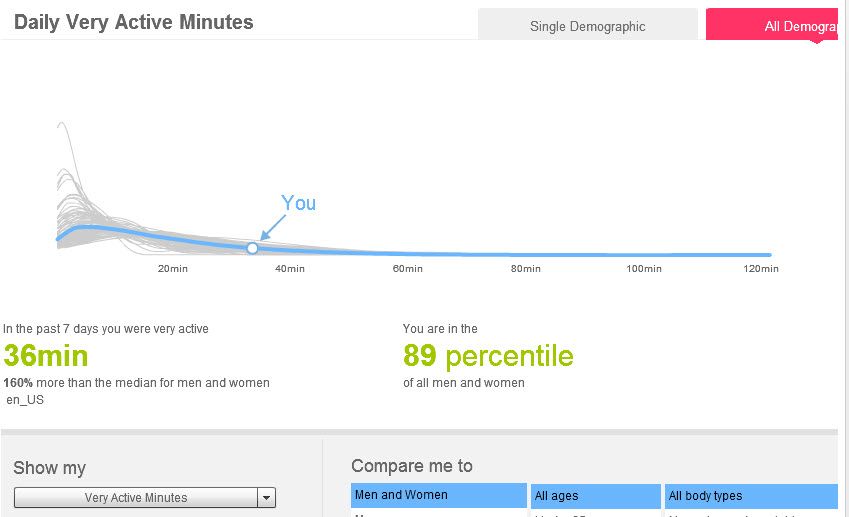Click the 89 percentile value
This screenshot has width=849, height=517.
pos(488,356)
